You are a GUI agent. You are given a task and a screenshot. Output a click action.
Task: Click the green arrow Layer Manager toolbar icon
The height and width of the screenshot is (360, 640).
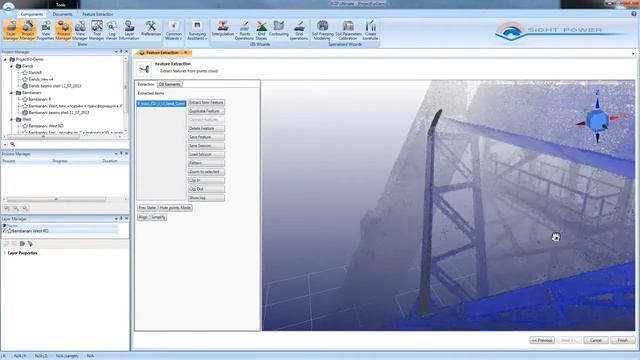[x=30, y=244]
